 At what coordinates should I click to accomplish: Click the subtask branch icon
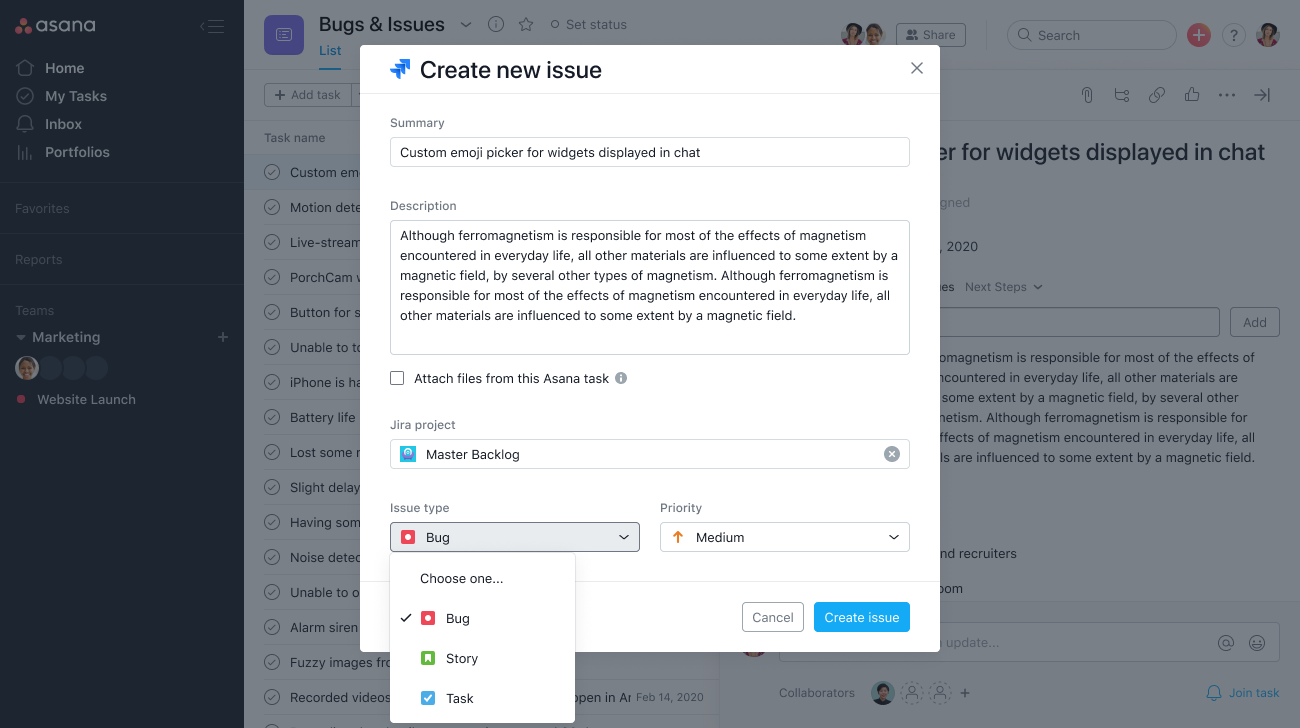click(x=1122, y=95)
